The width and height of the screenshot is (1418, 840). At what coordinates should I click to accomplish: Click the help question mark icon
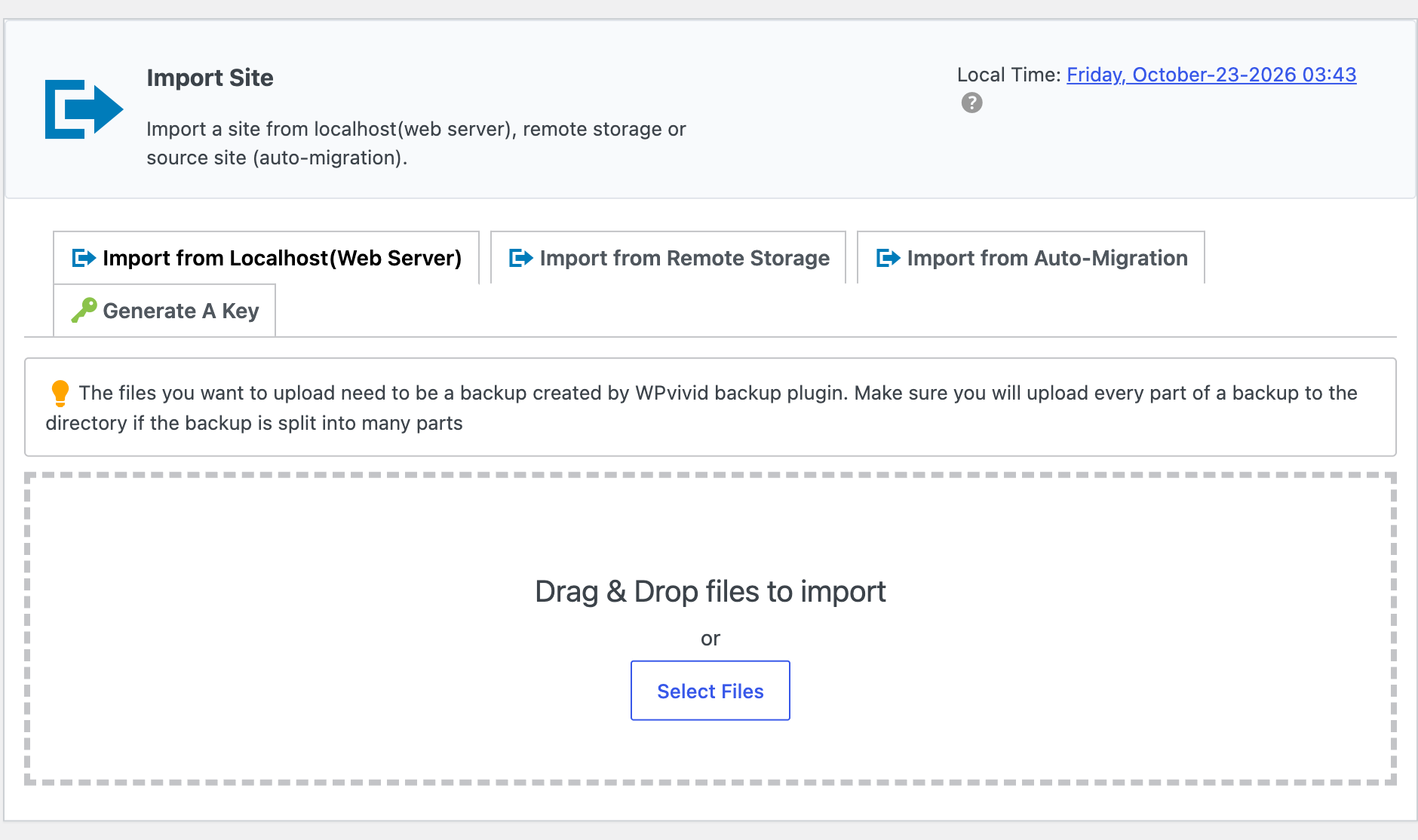971,103
